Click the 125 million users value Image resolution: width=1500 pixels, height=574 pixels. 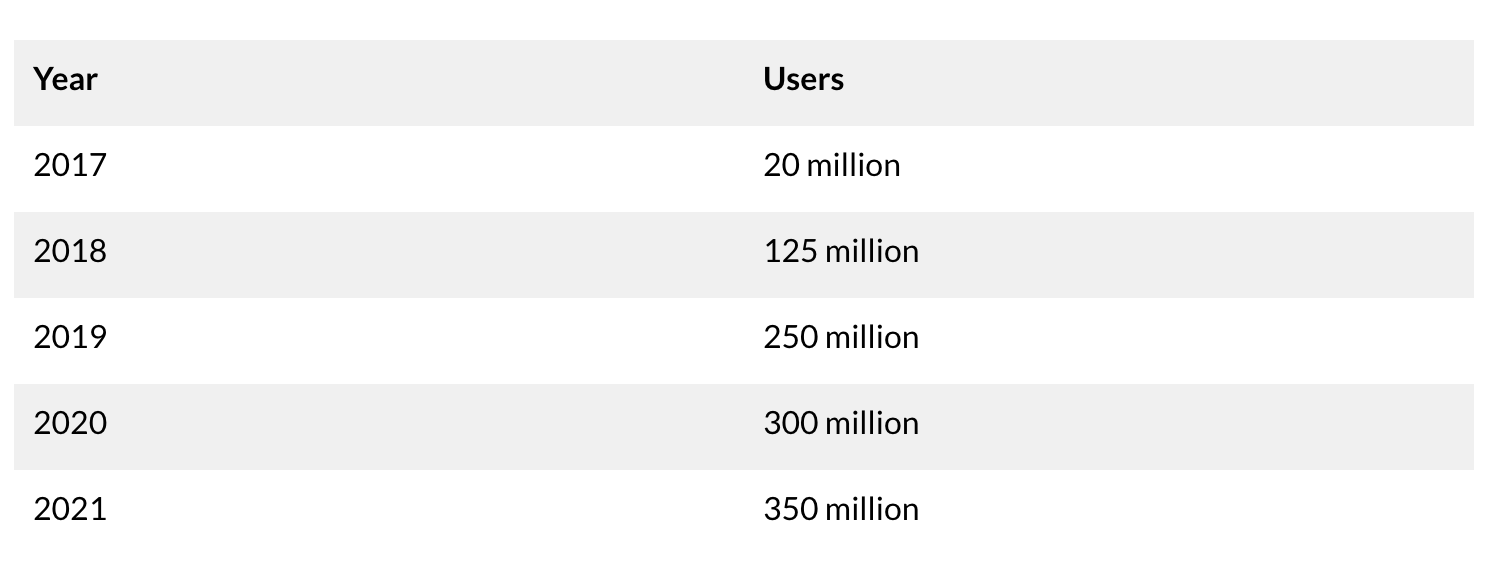pos(841,251)
